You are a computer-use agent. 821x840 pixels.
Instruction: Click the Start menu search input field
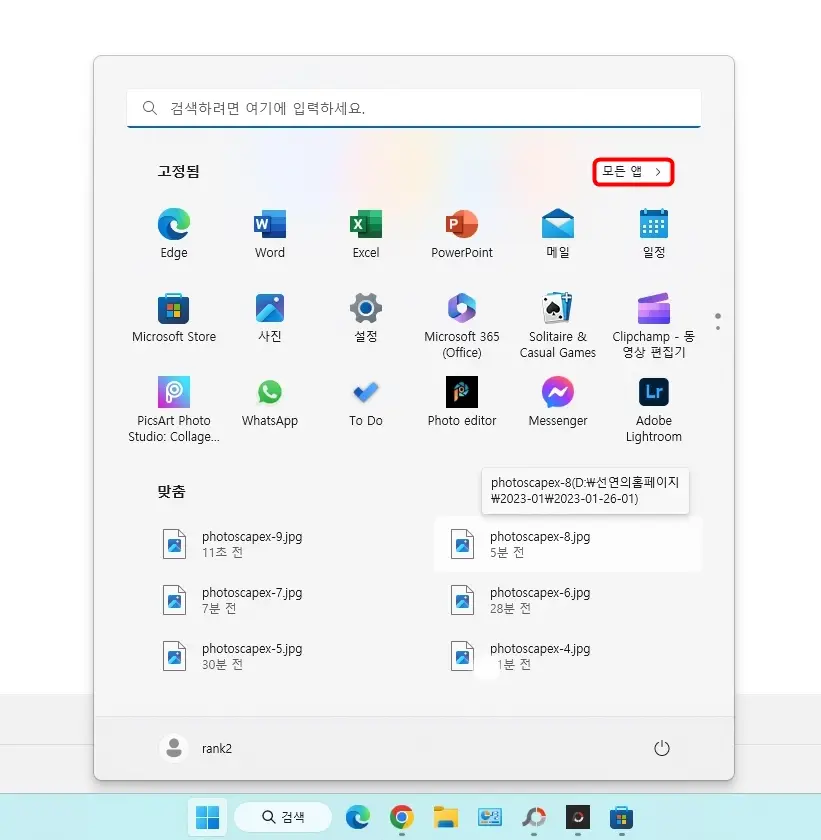[x=413, y=107]
